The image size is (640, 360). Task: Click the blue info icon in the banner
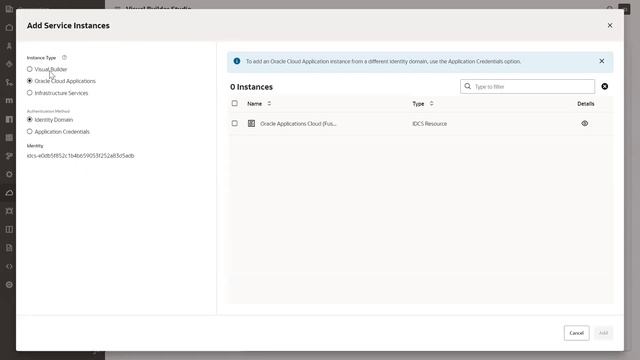pyautogui.click(x=237, y=61)
